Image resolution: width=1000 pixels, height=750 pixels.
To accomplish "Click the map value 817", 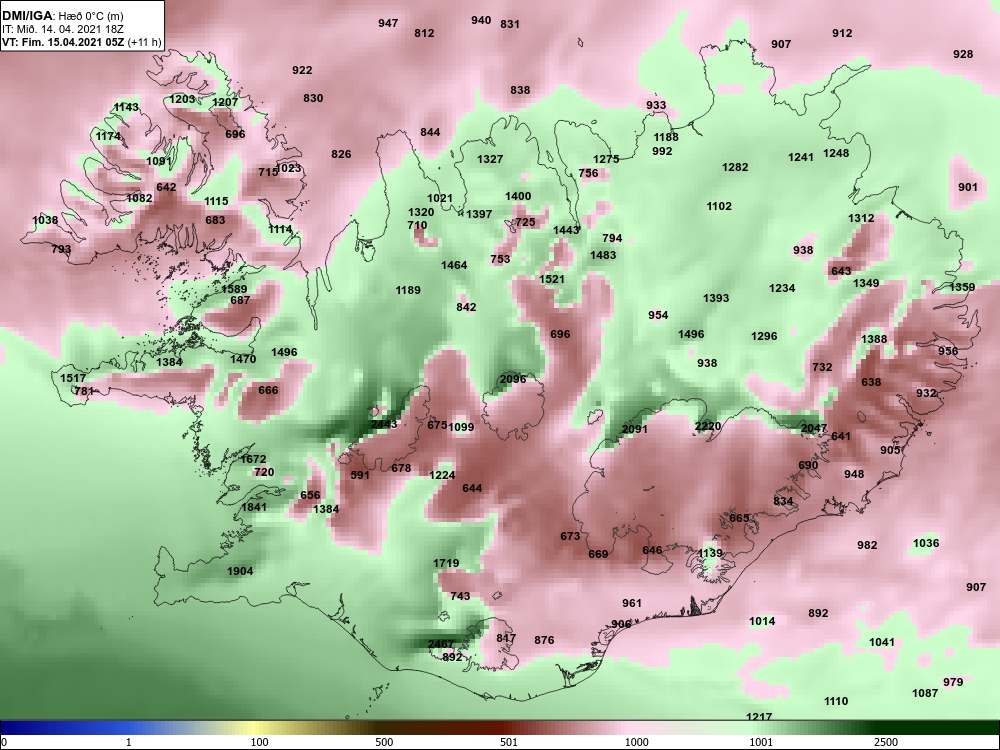I will [x=506, y=638].
